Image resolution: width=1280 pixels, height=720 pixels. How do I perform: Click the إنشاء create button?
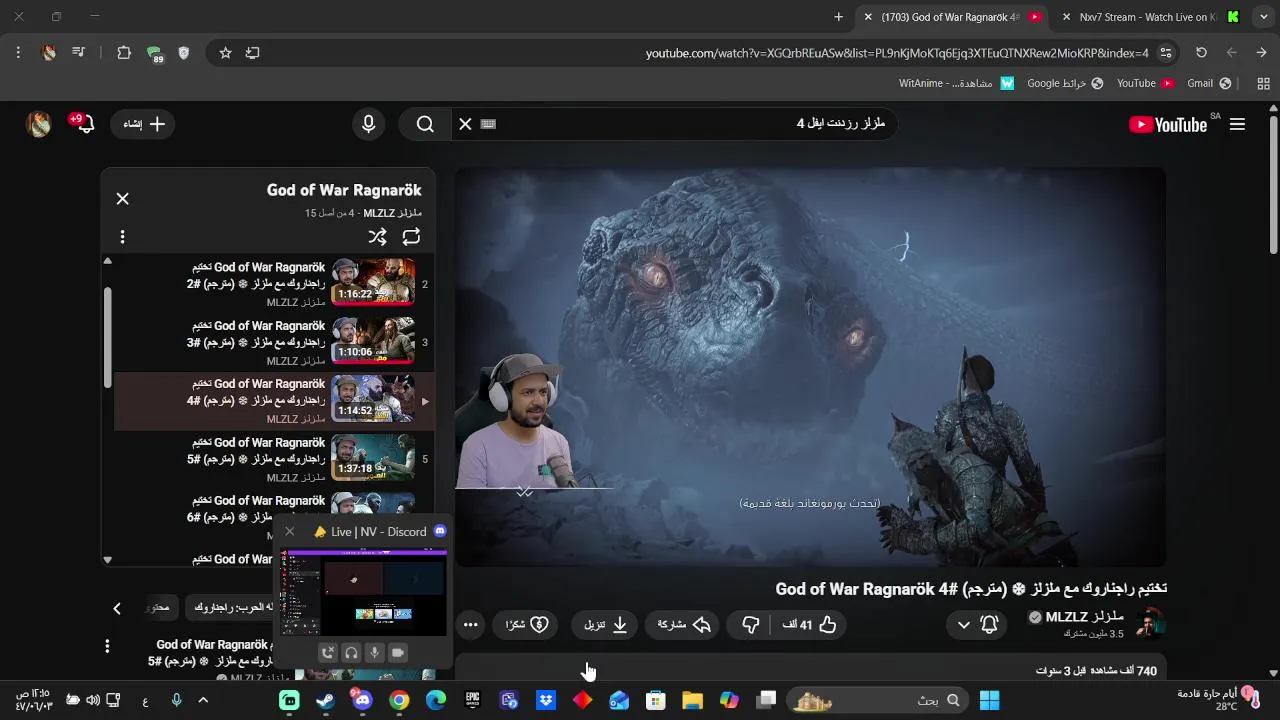(143, 124)
